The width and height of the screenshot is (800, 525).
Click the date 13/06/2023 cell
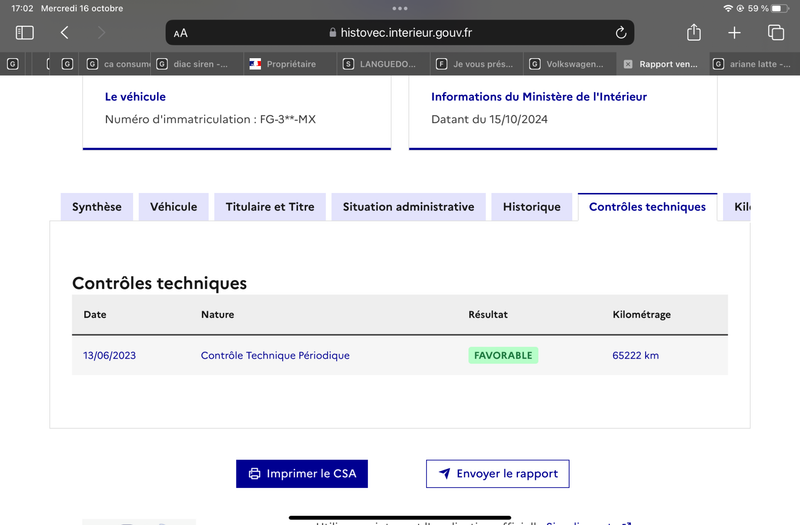pyautogui.click(x=110, y=355)
